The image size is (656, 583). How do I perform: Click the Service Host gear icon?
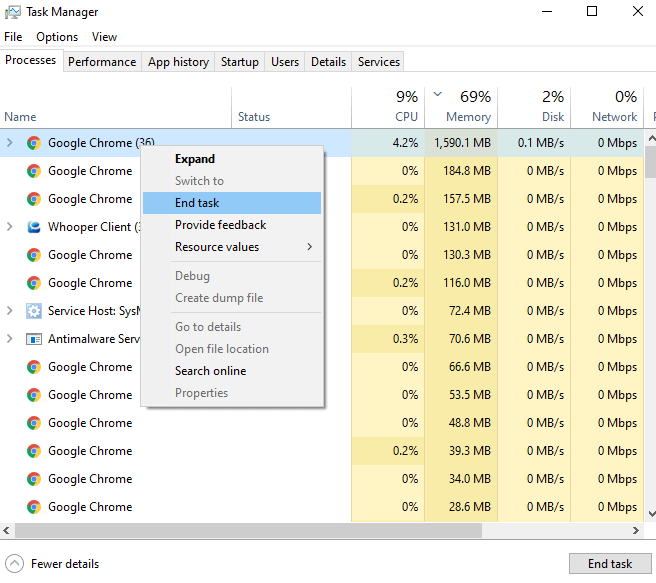pos(34,311)
